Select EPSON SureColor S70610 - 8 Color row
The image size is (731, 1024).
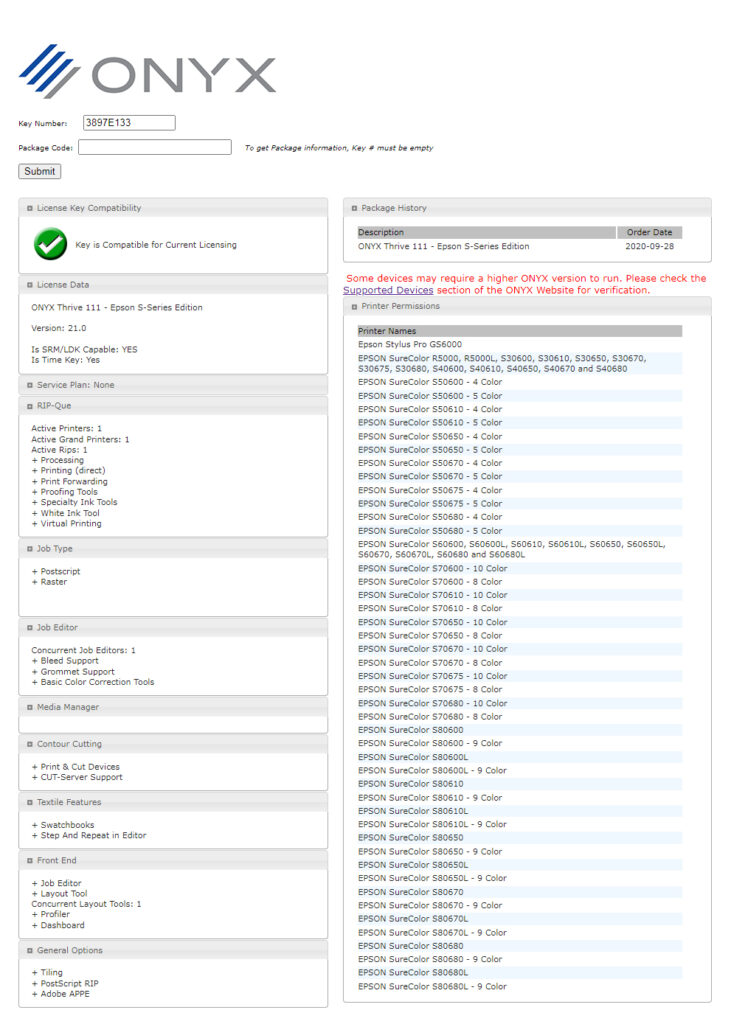coord(519,608)
